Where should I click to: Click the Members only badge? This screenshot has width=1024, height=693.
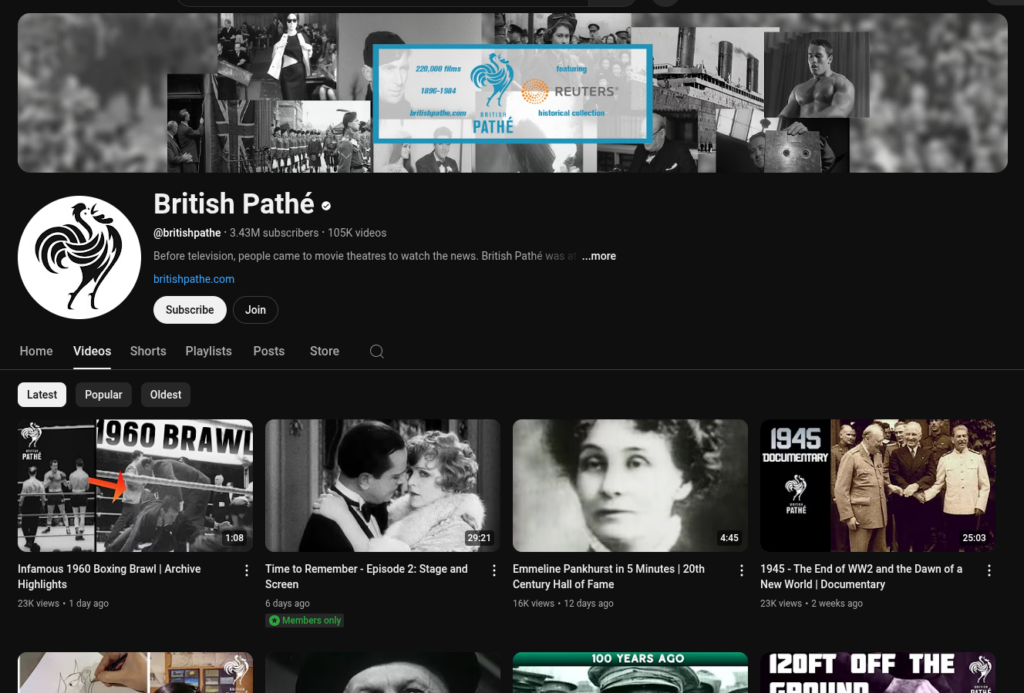[305, 620]
